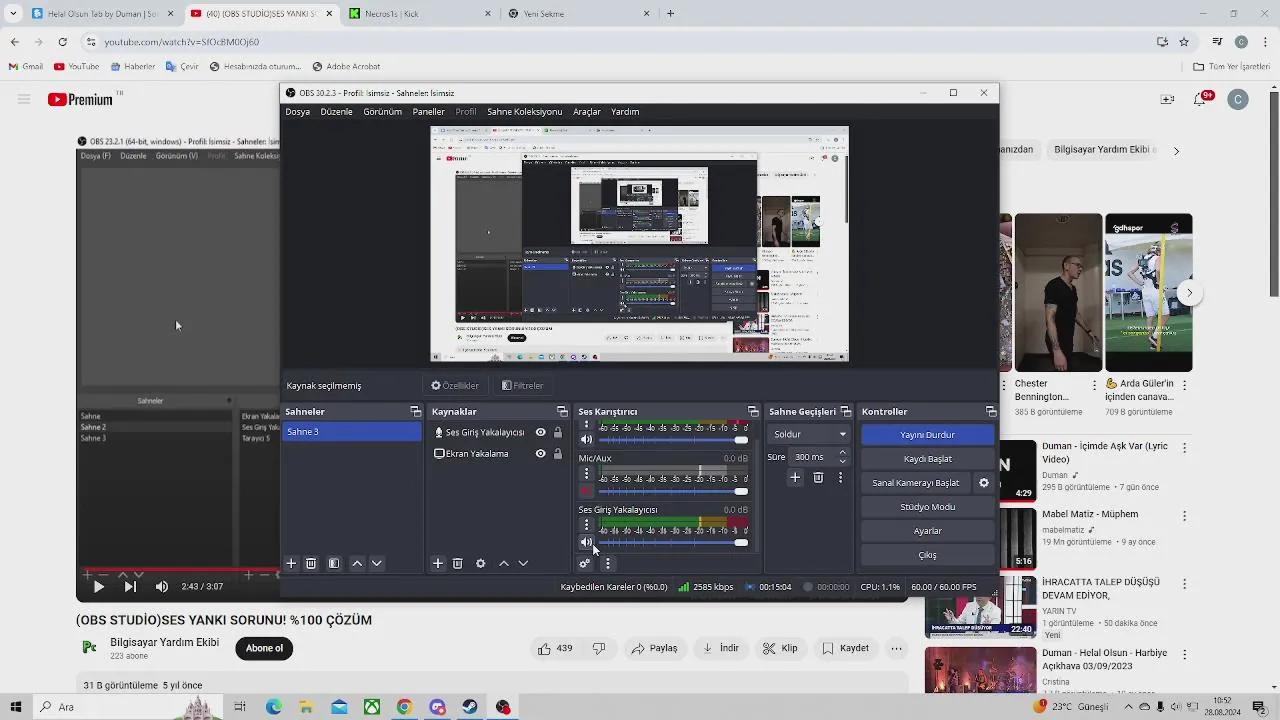
Task: Add a new scene in the Sahneler panel
Action: click(292, 563)
